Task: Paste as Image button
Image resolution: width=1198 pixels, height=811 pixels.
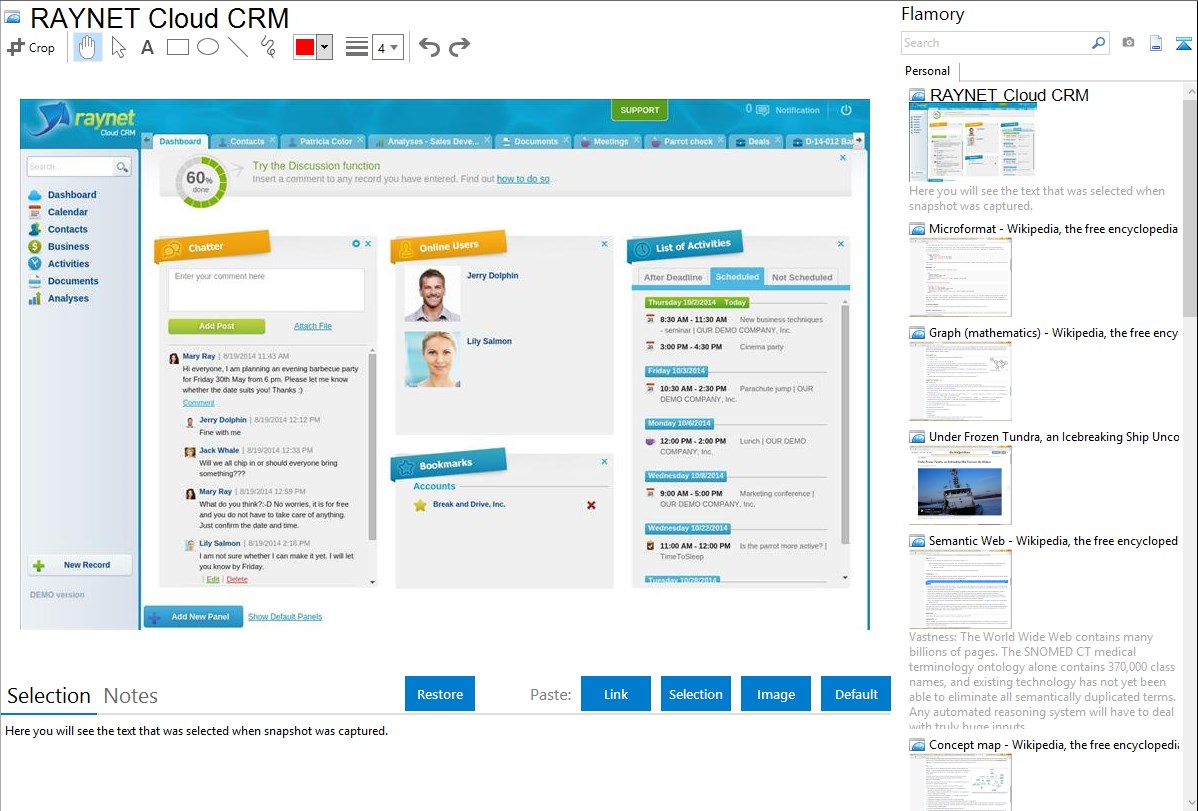Action: (x=775, y=694)
